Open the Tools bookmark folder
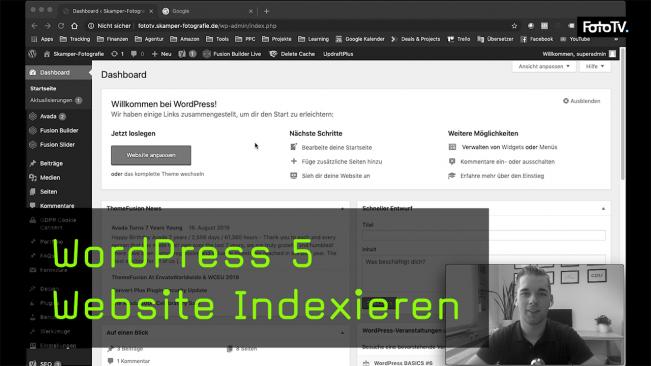Viewport: 651px width, 366px height. (x=218, y=39)
